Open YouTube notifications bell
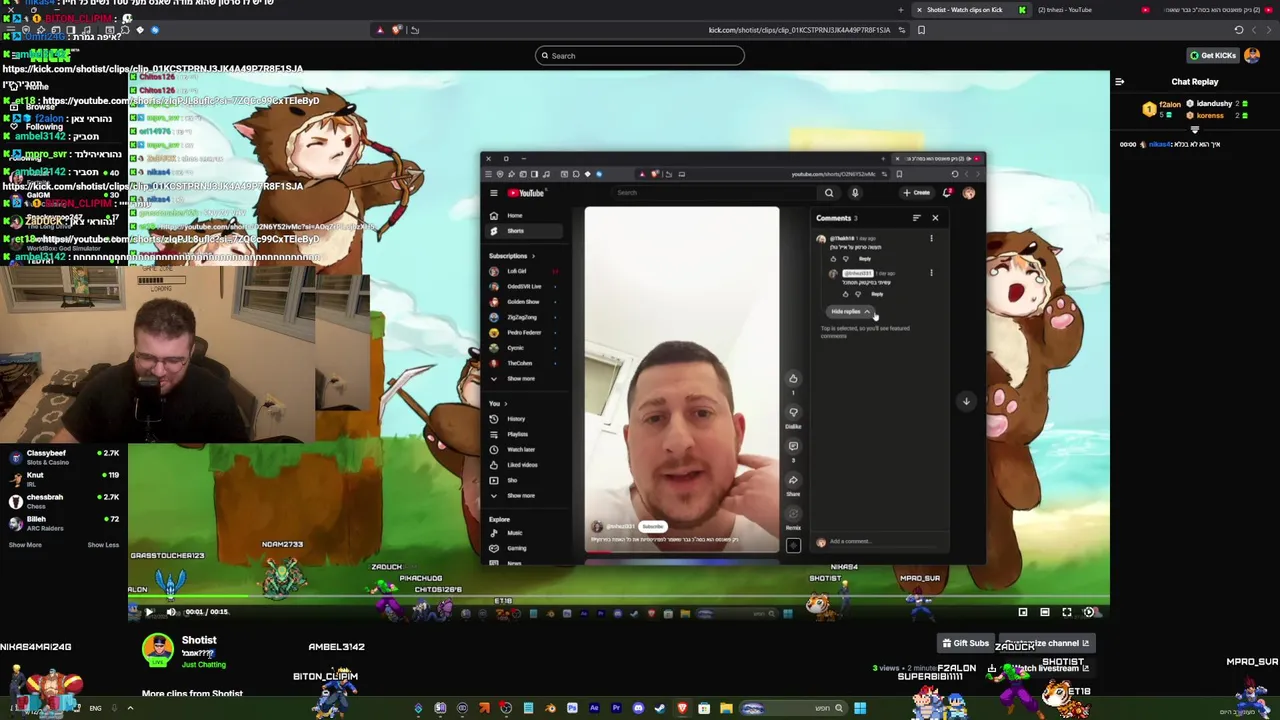This screenshot has width=1280, height=720. (x=947, y=193)
